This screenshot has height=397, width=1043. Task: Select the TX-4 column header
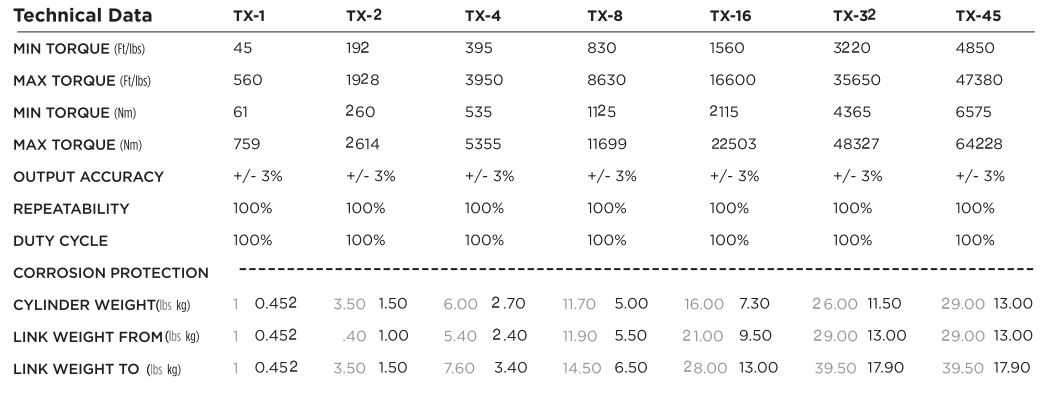coord(483,16)
